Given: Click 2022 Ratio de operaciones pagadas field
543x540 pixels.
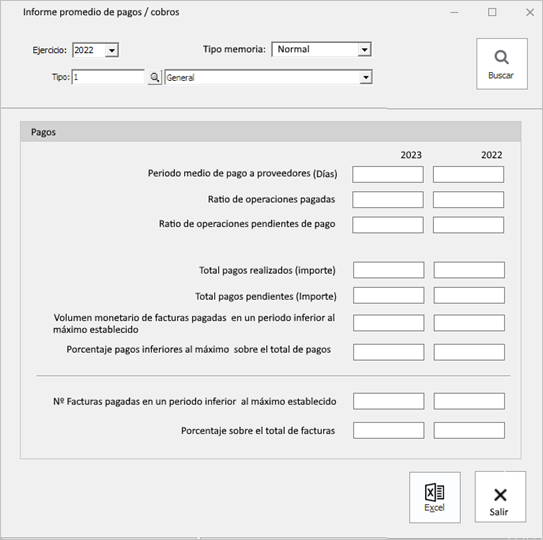Looking at the screenshot, I should click(468, 200).
